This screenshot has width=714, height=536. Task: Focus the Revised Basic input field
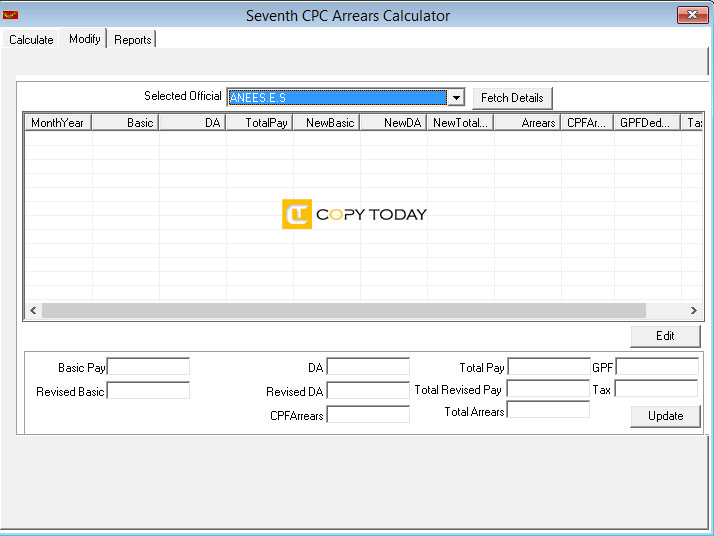(x=148, y=391)
